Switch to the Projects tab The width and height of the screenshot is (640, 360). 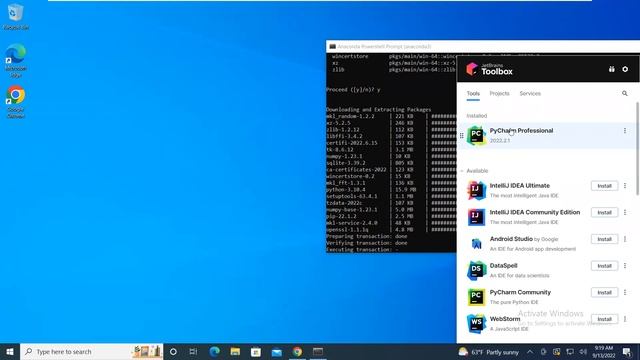tap(499, 93)
